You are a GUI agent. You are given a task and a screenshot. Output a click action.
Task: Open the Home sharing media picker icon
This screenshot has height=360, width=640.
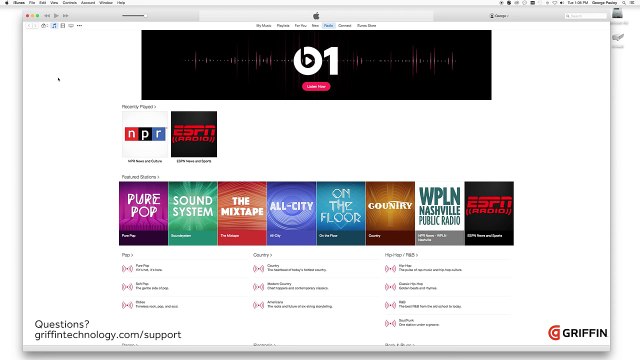coord(44,26)
